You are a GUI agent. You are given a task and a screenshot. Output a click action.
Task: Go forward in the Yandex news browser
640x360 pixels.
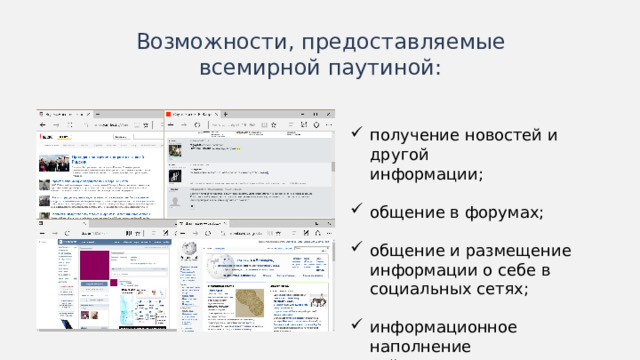56,125
